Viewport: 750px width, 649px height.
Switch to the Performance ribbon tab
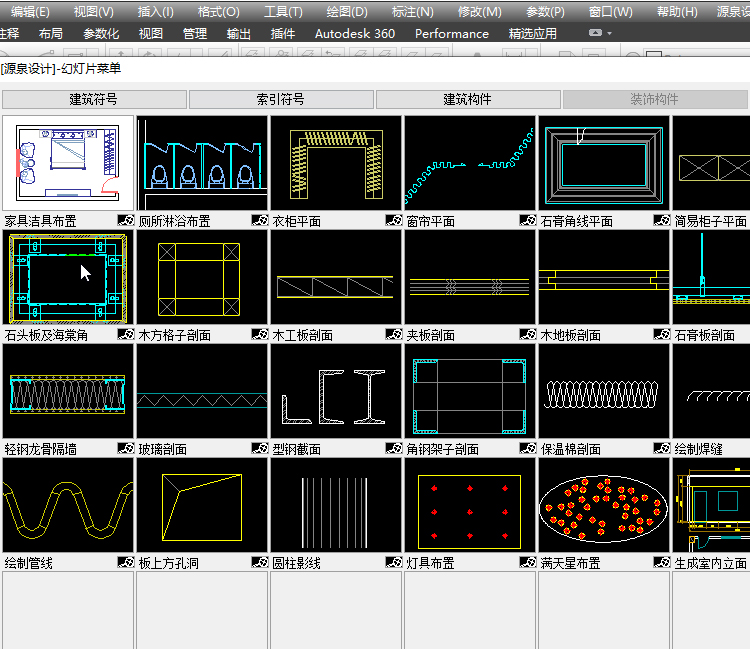pos(452,33)
